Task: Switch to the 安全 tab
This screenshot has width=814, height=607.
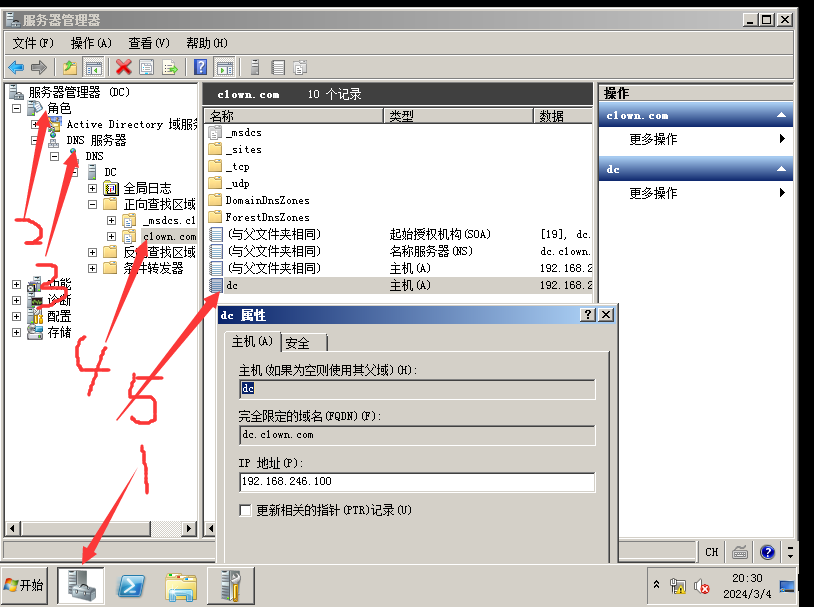Action: click(297, 342)
